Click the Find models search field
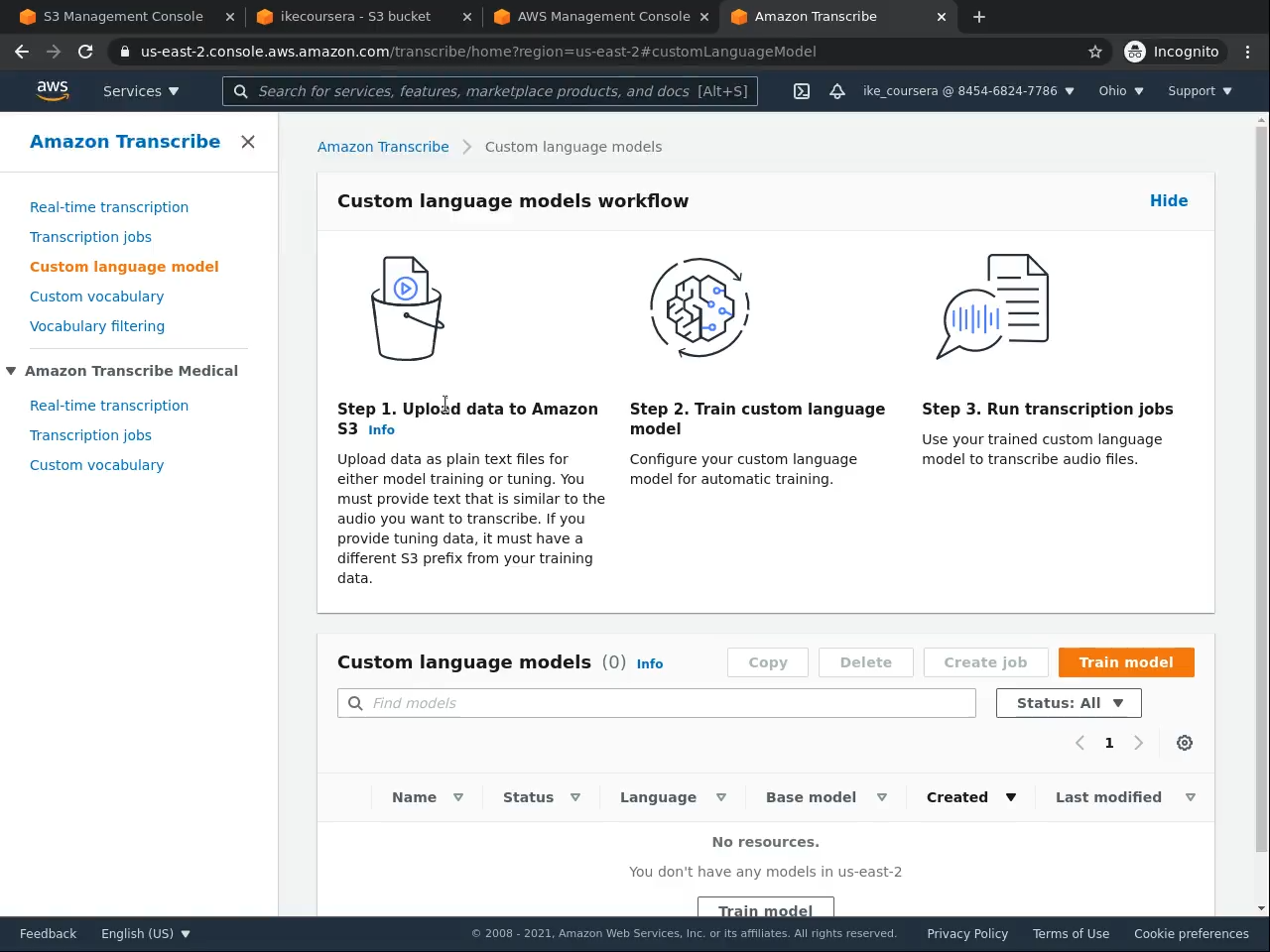Image resolution: width=1270 pixels, height=952 pixels. point(656,703)
